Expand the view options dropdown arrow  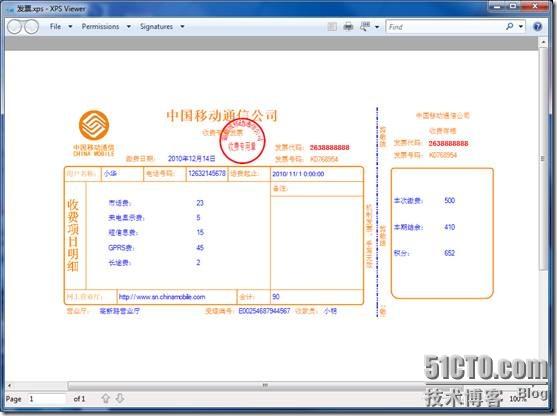coord(377,27)
